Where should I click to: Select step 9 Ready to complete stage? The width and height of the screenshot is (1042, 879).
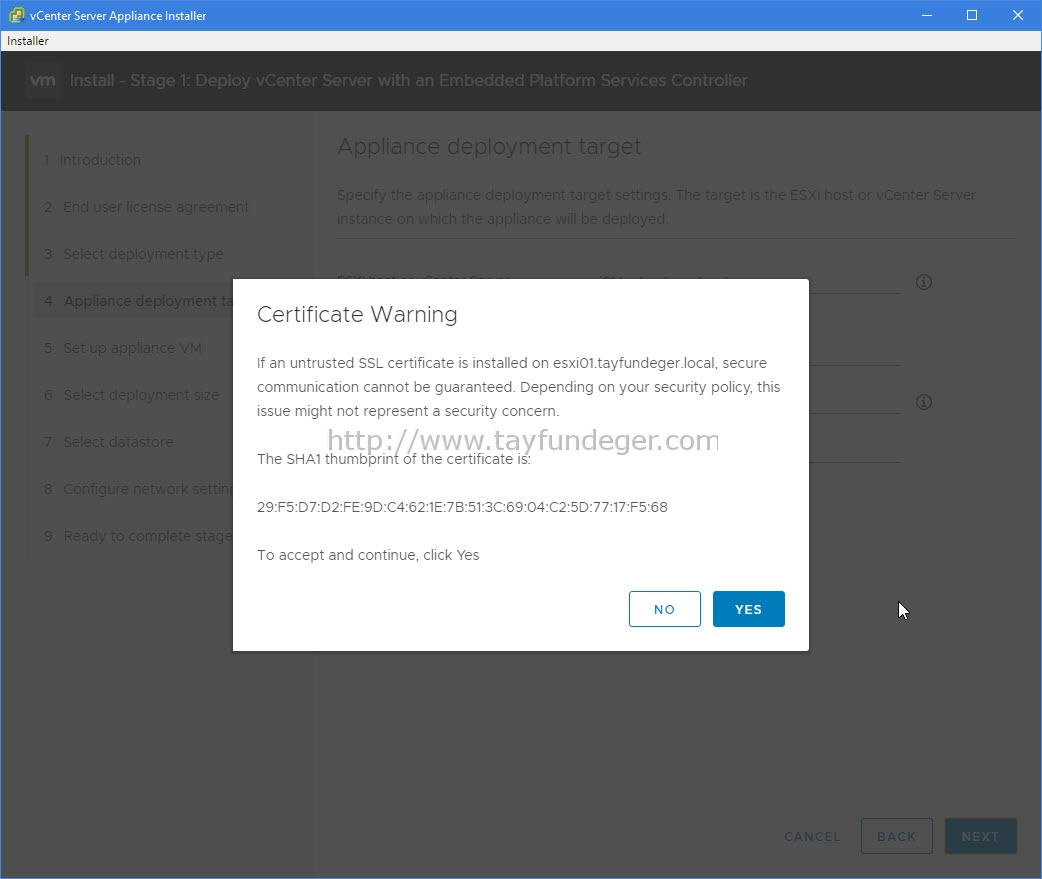pyautogui.click(x=138, y=536)
